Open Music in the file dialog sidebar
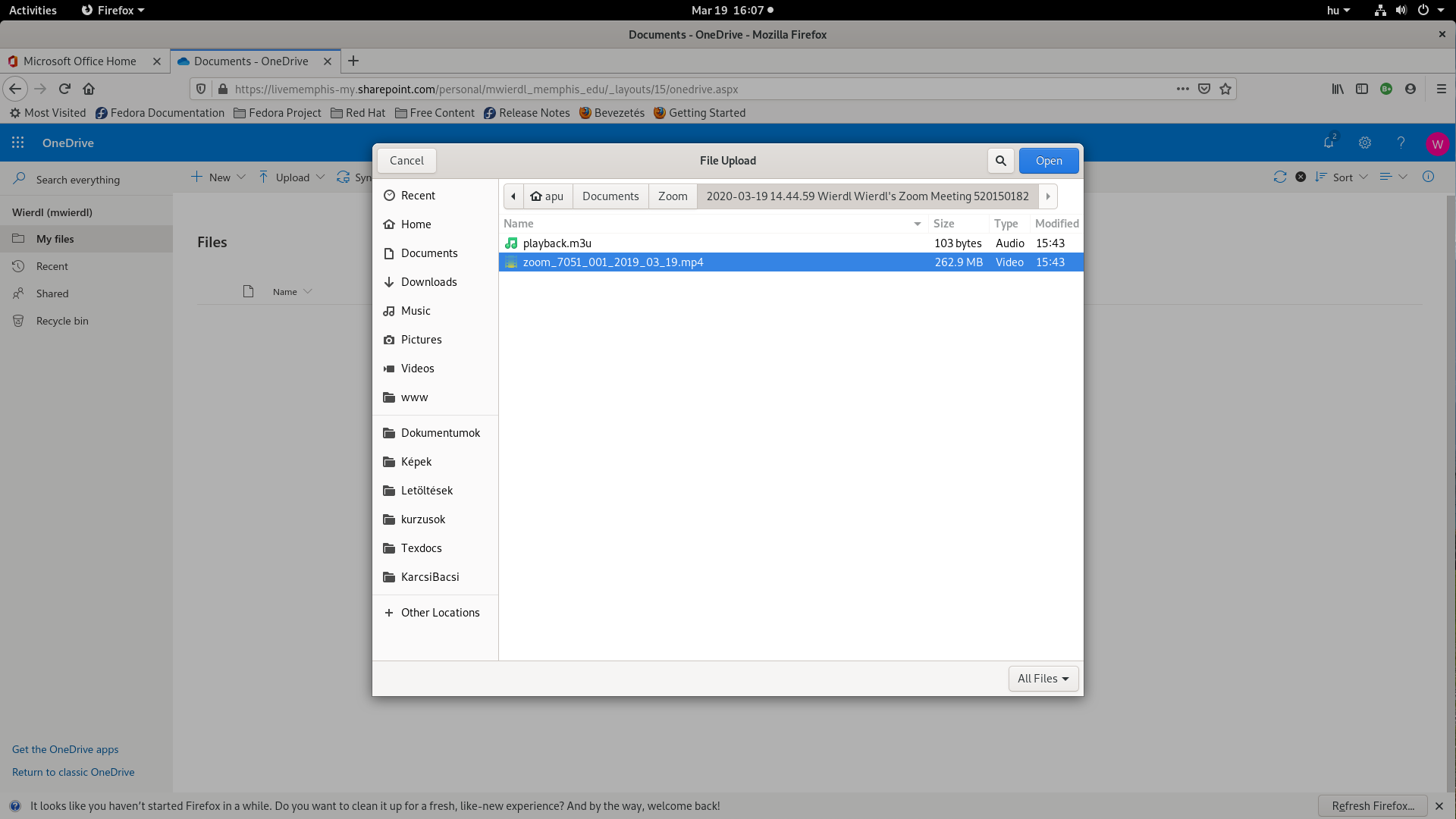Image resolution: width=1456 pixels, height=819 pixels. (435, 311)
